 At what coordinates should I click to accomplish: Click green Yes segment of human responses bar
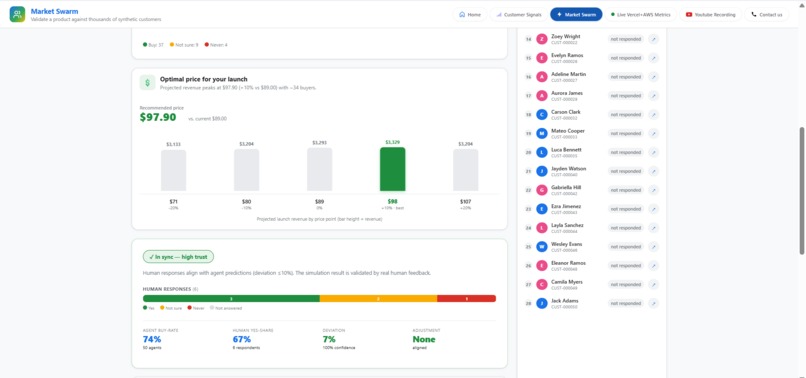coord(231,298)
